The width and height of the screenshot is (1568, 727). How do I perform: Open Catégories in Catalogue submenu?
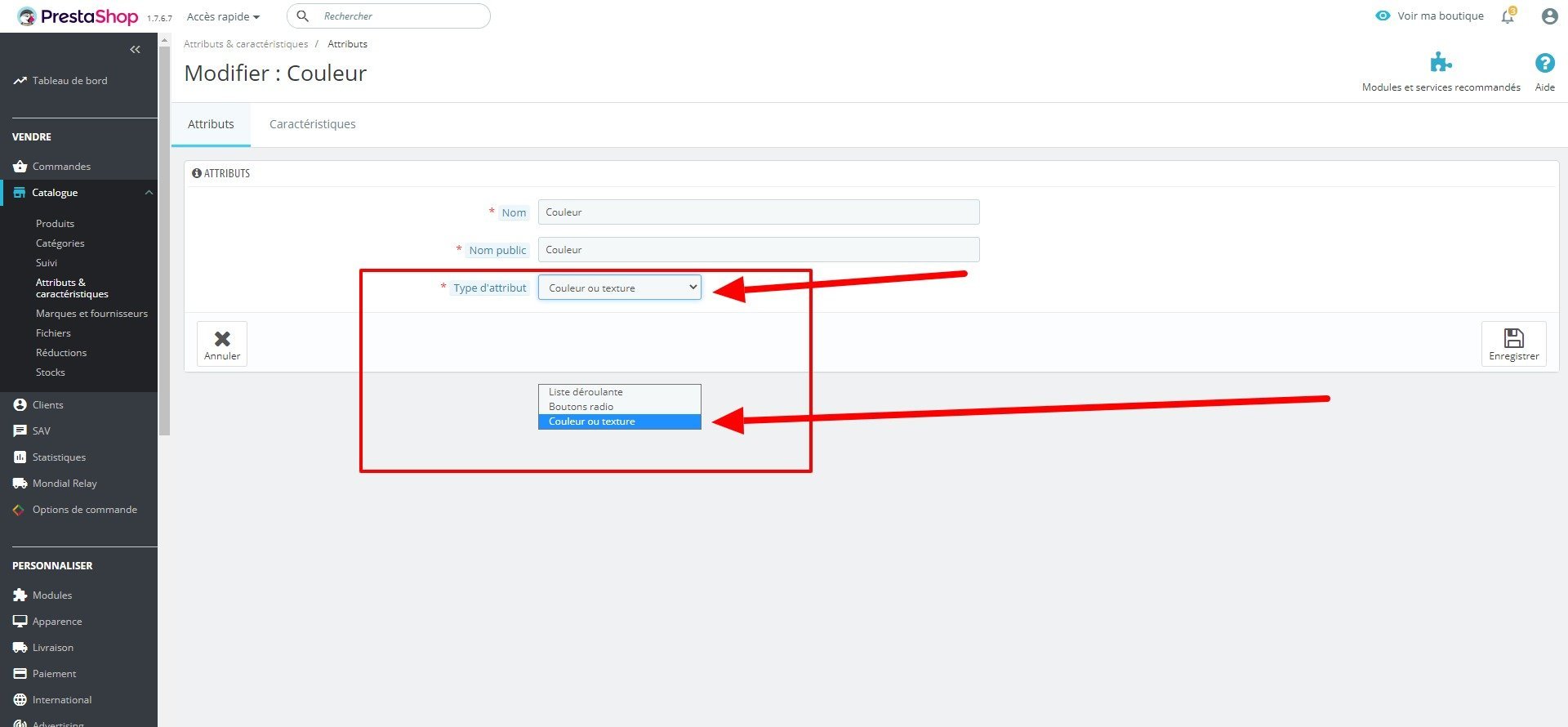(x=60, y=243)
